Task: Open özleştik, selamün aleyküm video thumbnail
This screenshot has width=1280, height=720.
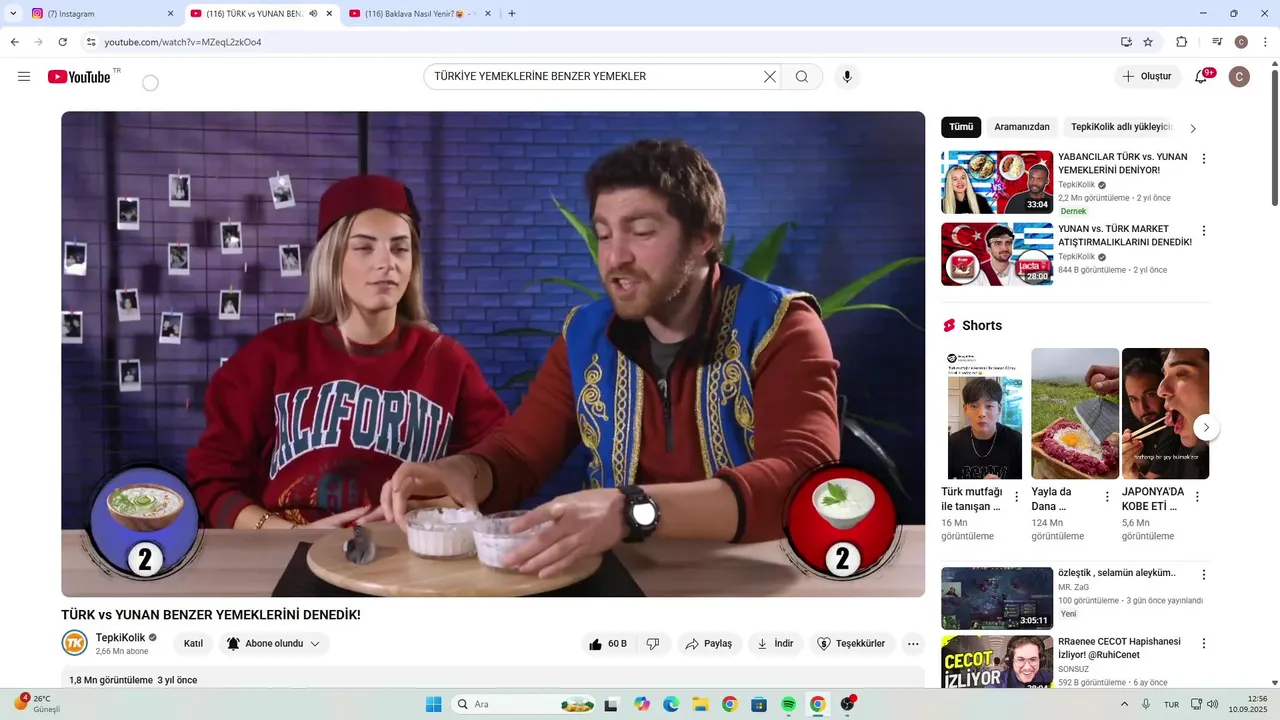Action: coord(997,598)
